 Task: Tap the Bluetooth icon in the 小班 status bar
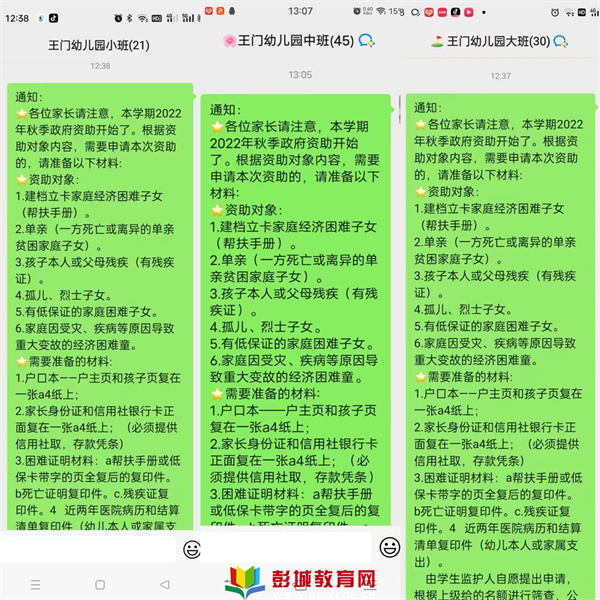(129, 18)
